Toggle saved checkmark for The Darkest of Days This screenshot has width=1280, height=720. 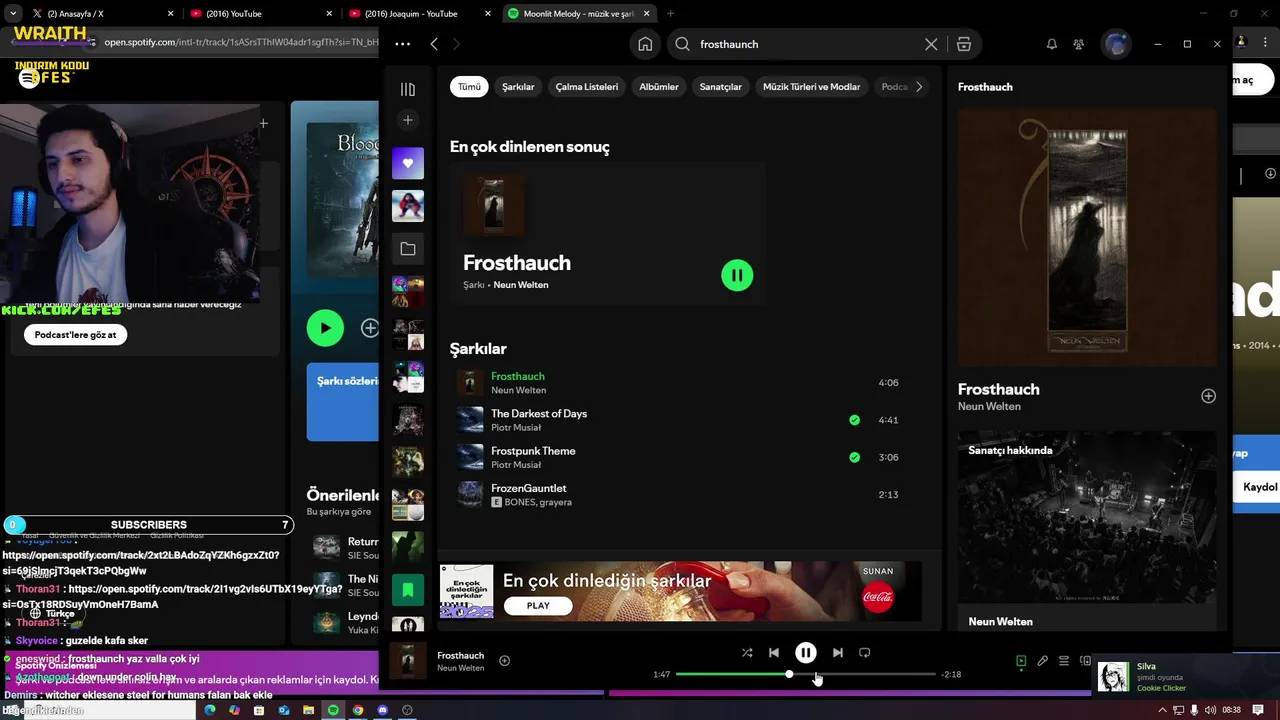(854, 420)
